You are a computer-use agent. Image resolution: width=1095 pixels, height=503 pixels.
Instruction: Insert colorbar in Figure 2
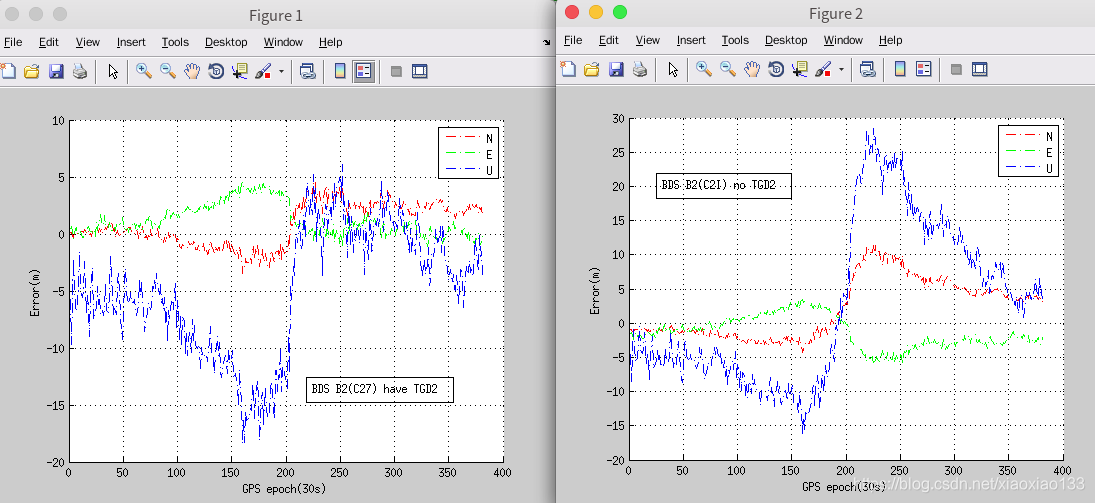(900, 68)
